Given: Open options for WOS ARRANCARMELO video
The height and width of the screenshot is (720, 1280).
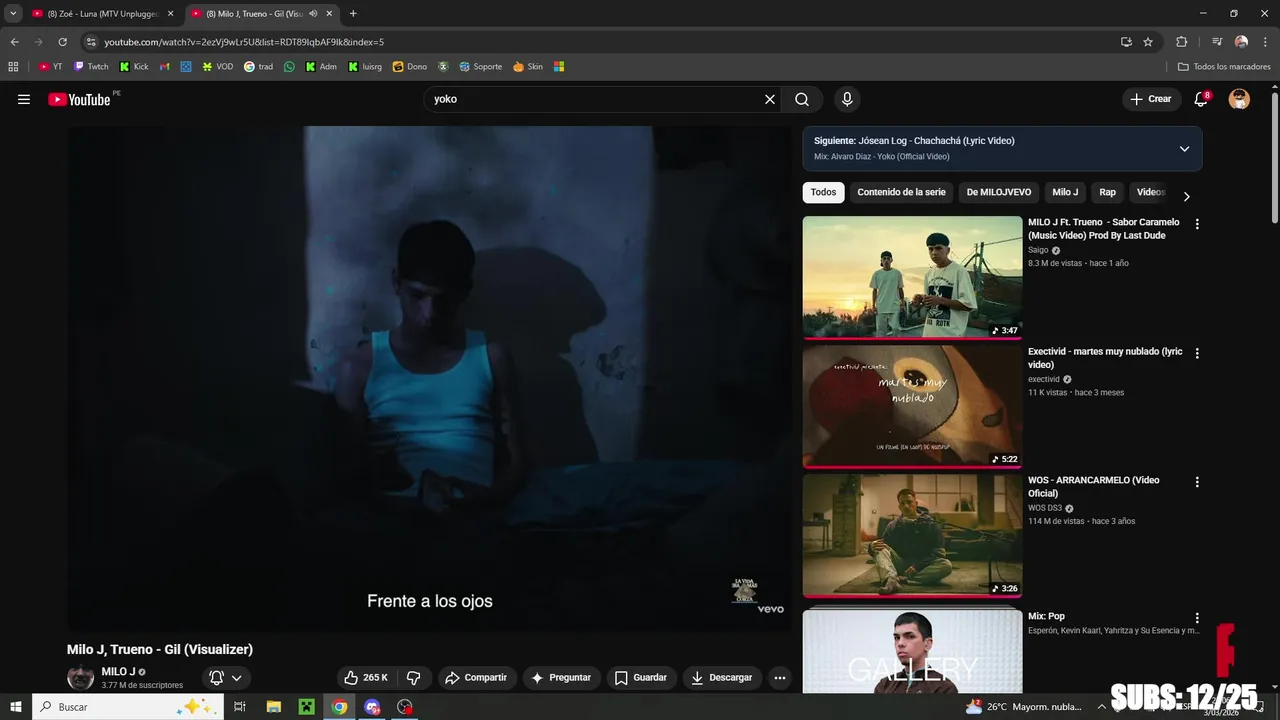Looking at the screenshot, I should coord(1197,482).
